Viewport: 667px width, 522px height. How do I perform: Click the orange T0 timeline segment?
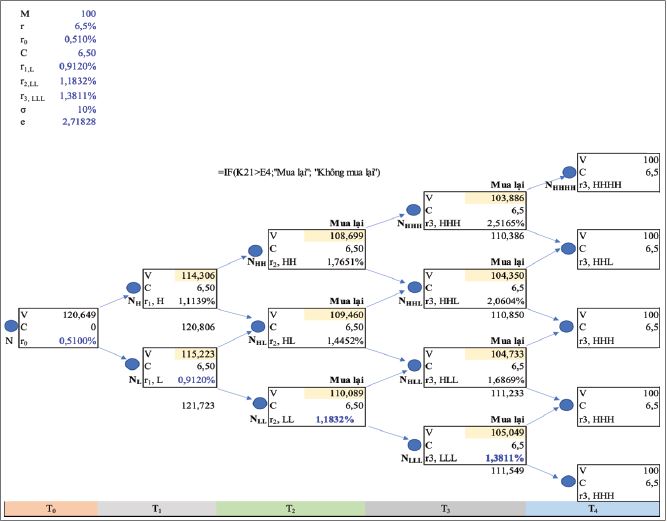(x=50, y=509)
